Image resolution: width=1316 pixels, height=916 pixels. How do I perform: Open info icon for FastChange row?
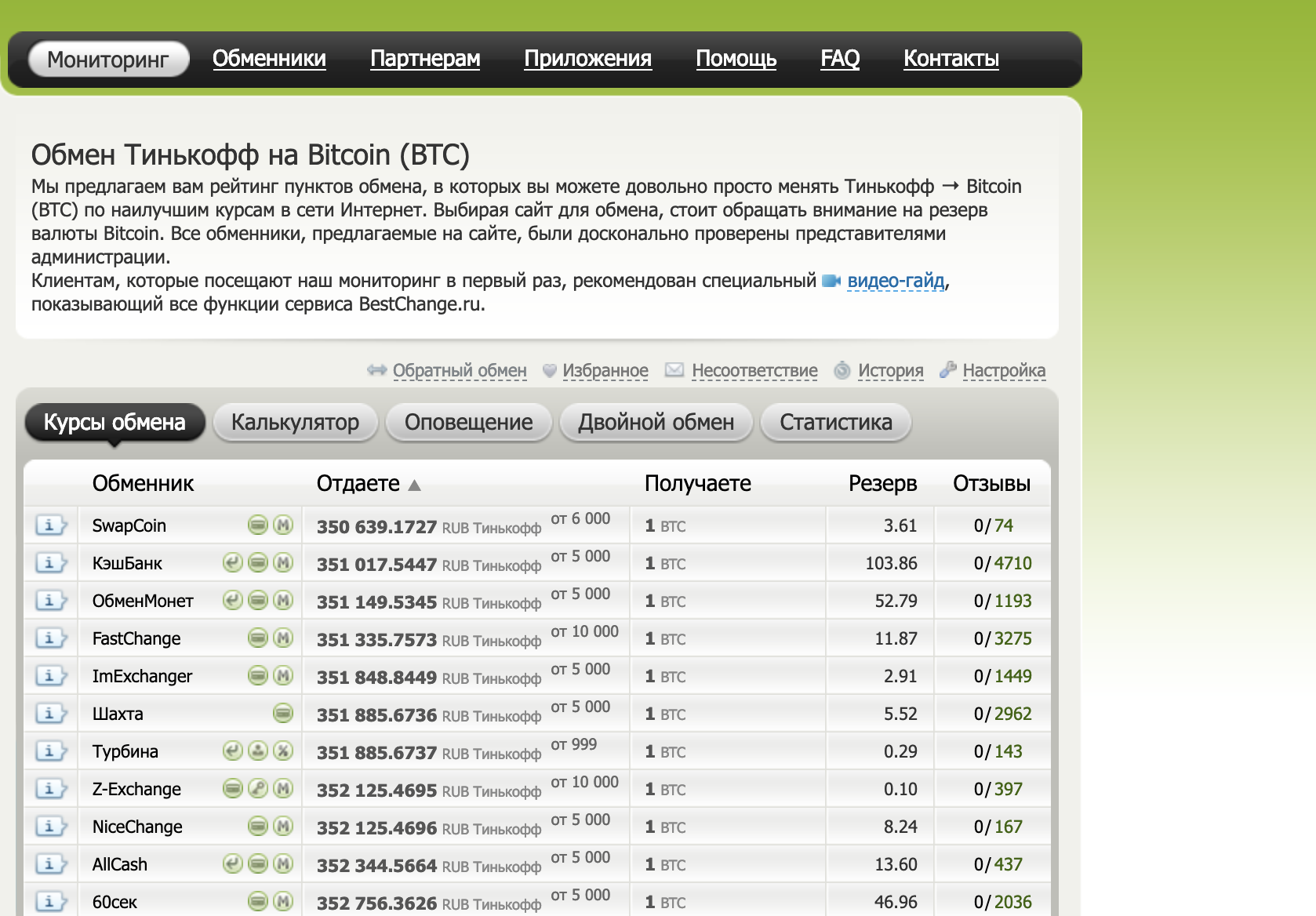51,638
